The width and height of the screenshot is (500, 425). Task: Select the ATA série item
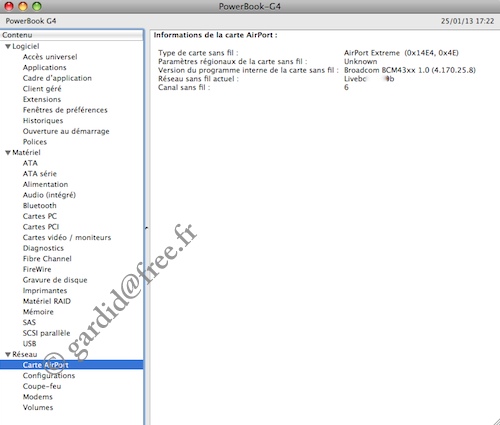(x=40, y=174)
